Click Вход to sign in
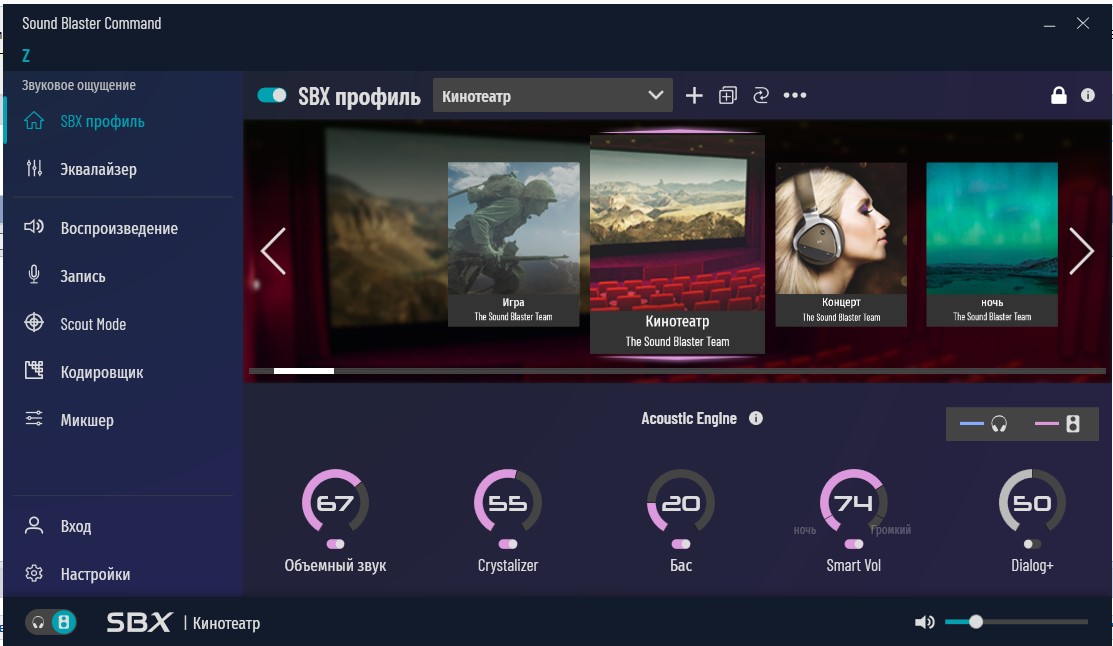Viewport: 1113px width, 646px height. 76,526
